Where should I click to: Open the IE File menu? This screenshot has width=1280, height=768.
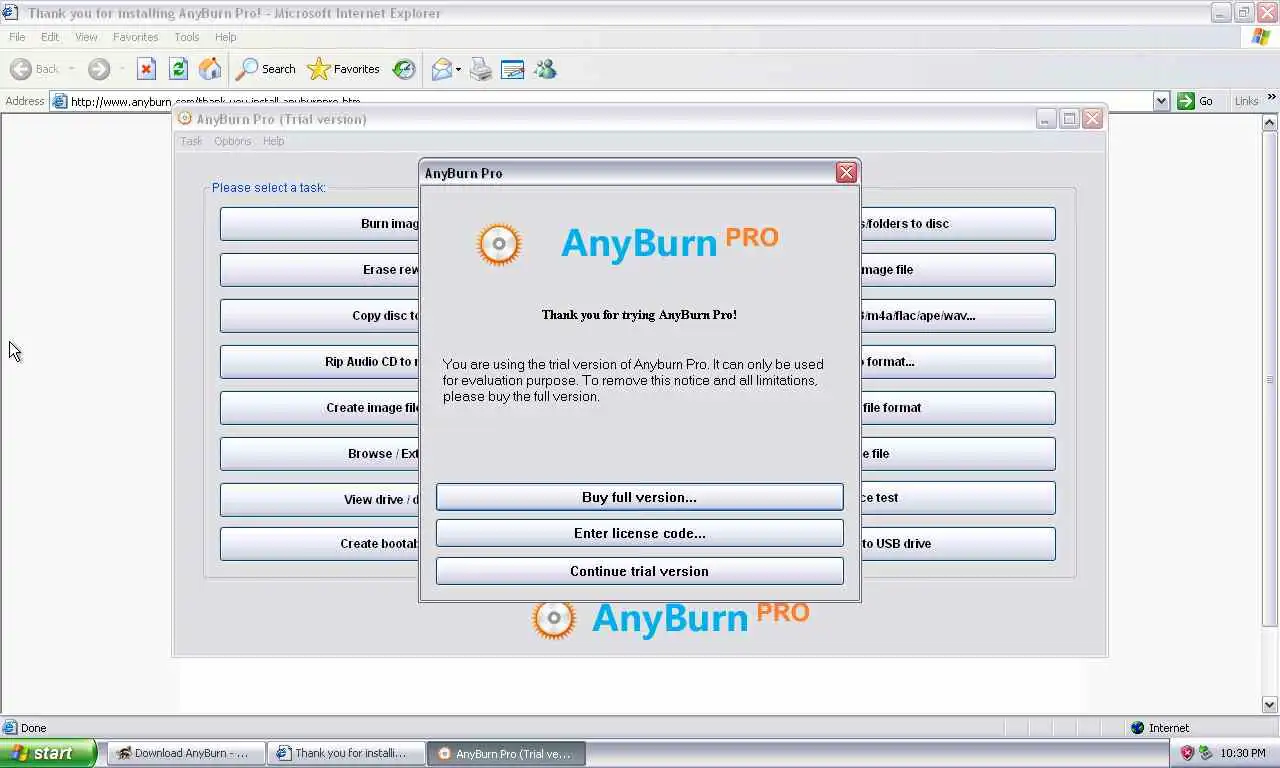click(x=17, y=37)
